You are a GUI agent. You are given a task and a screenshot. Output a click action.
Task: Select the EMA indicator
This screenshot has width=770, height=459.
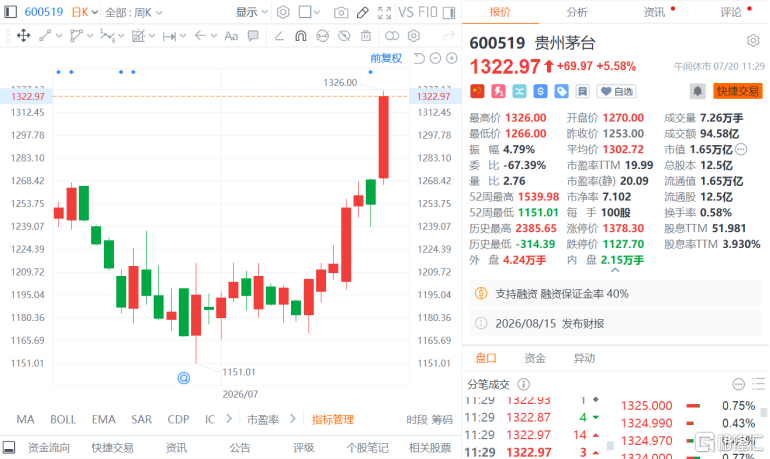tap(104, 419)
